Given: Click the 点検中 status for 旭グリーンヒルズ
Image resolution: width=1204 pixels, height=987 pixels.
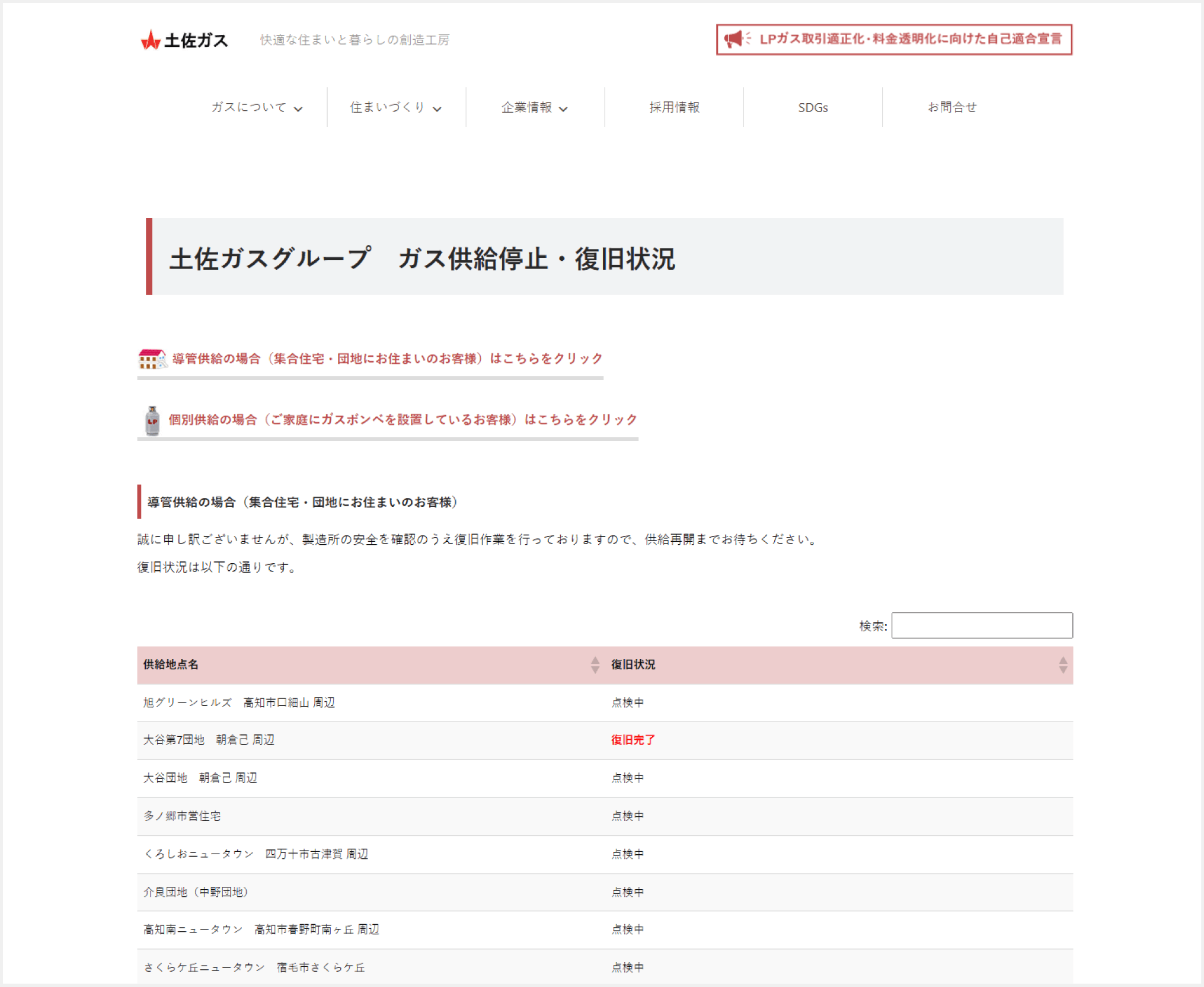Looking at the screenshot, I should 627,702.
